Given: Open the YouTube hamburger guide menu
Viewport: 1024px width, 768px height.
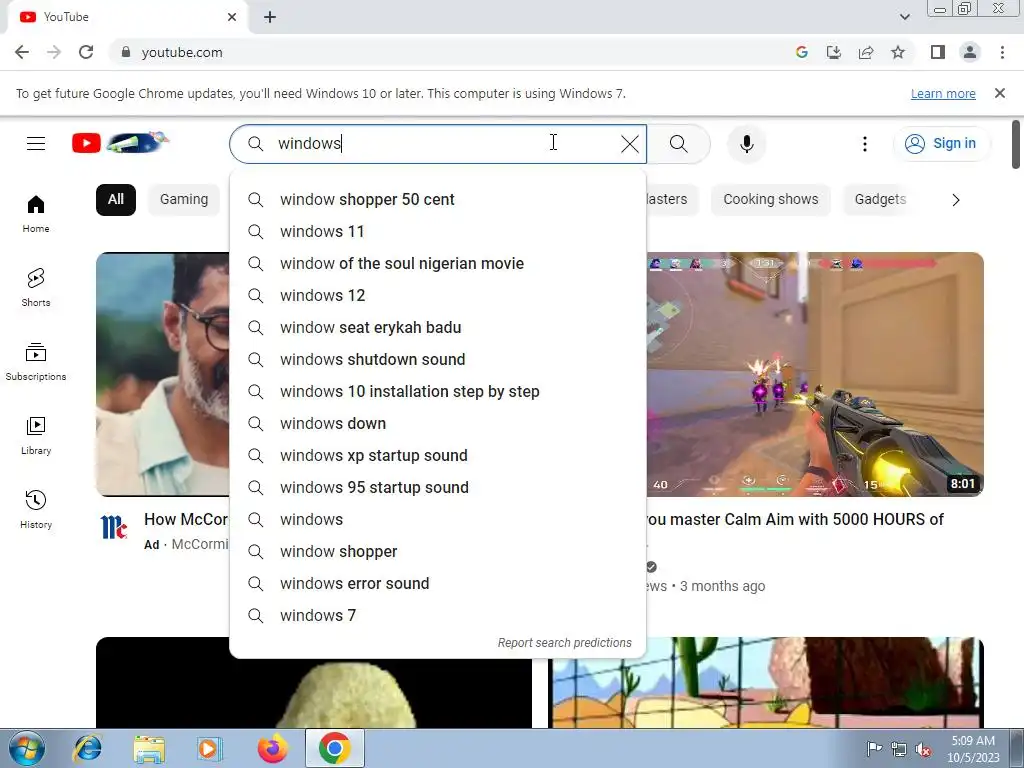Looking at the screenshot, I should click(36, 143).
